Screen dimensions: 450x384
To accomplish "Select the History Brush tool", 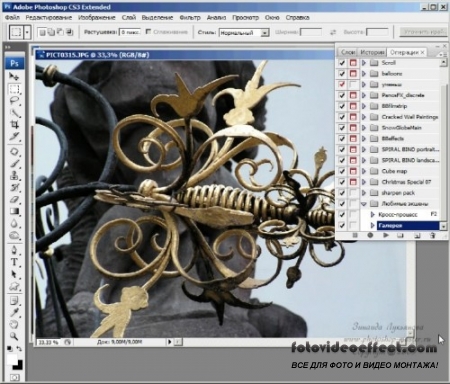I will click(x=14, y=188).
